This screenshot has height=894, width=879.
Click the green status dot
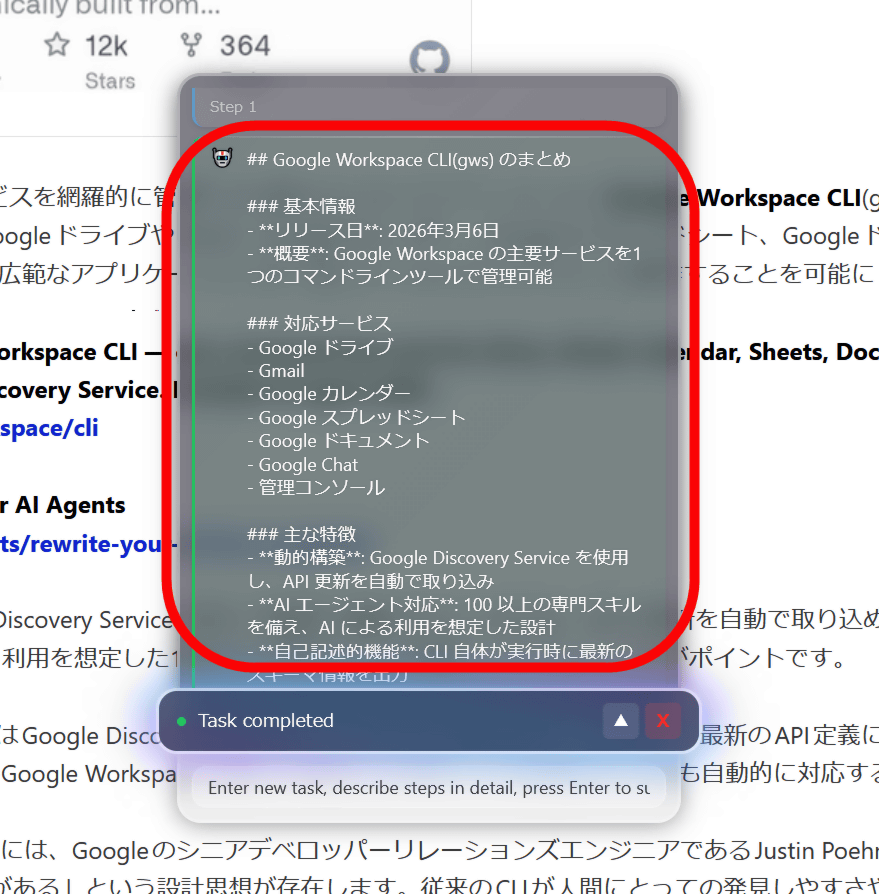[x=182, y=722]
